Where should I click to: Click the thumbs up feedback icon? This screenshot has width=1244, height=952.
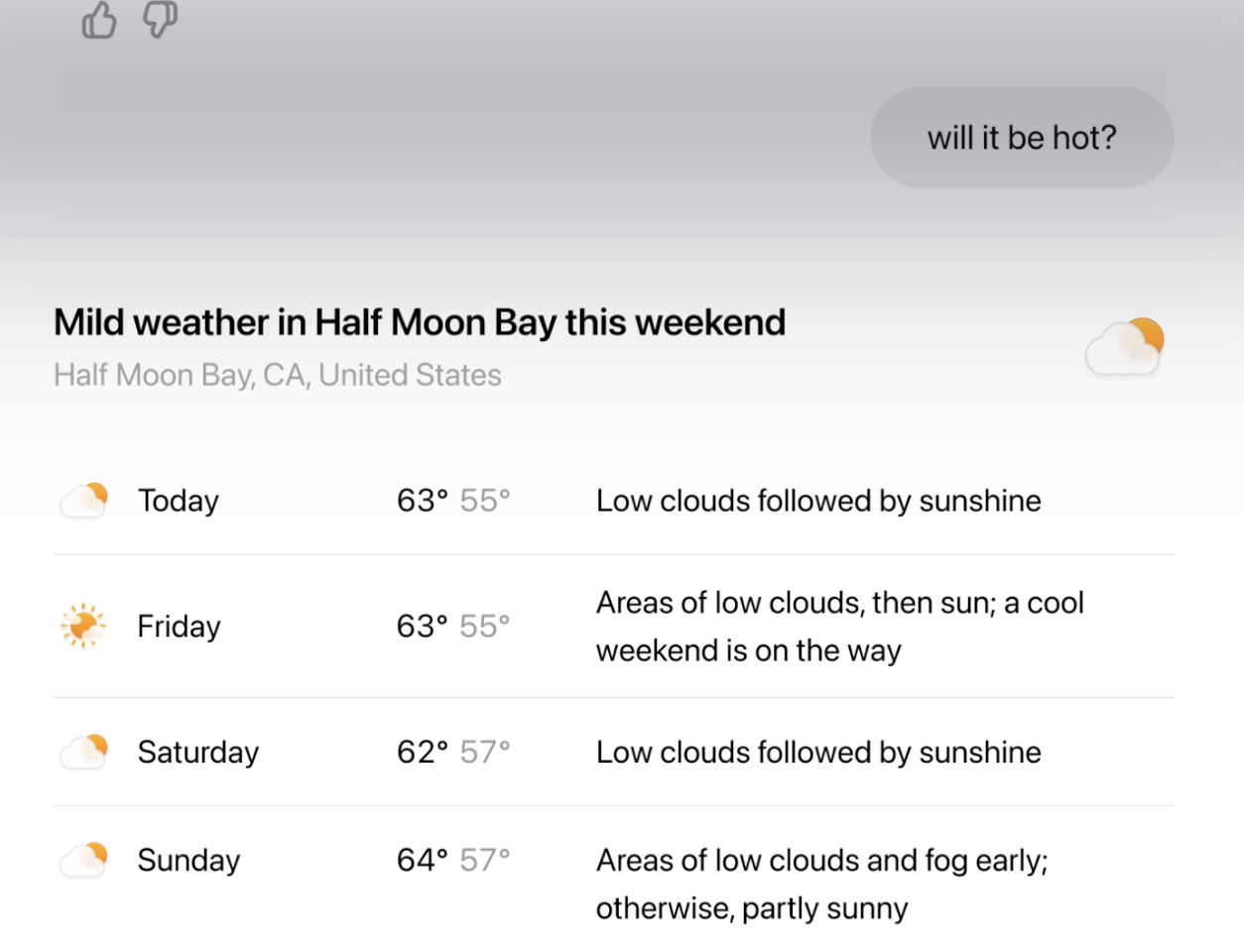[x=99, y=20]
